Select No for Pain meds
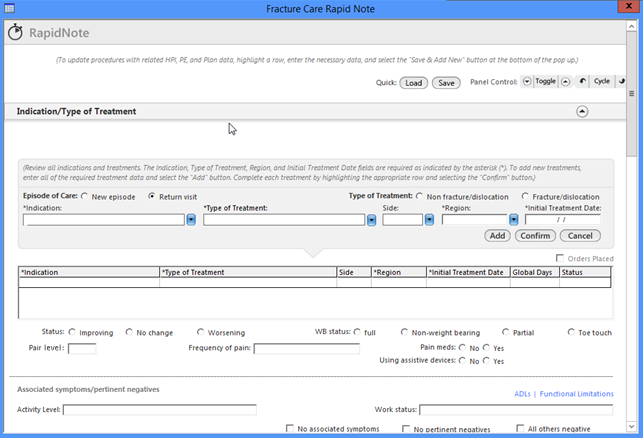Screen dimensions: 643x438 [x=462, y=348]
